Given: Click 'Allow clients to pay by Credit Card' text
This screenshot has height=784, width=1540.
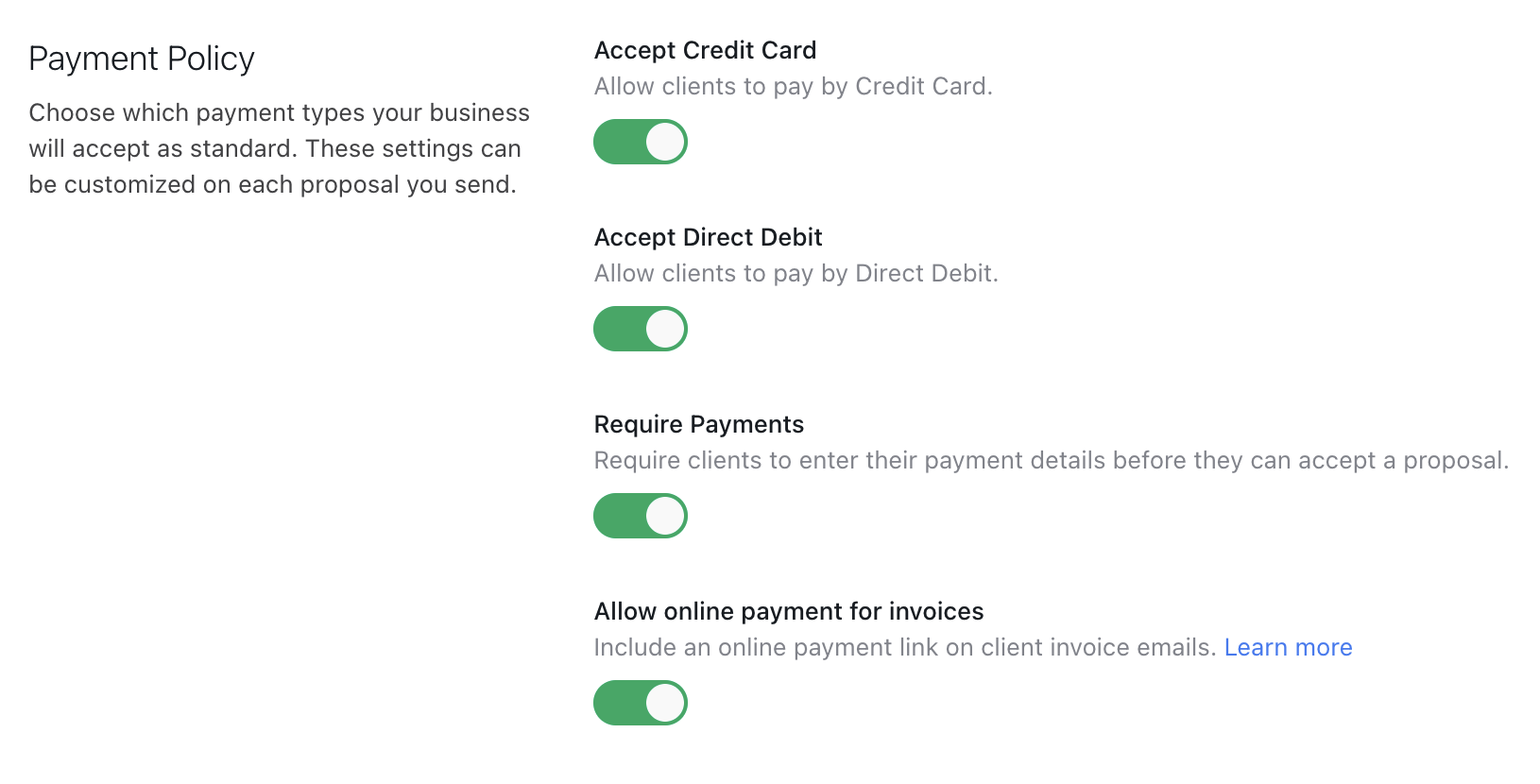Looking at the screenshot, I should click(x=793, y=86).
